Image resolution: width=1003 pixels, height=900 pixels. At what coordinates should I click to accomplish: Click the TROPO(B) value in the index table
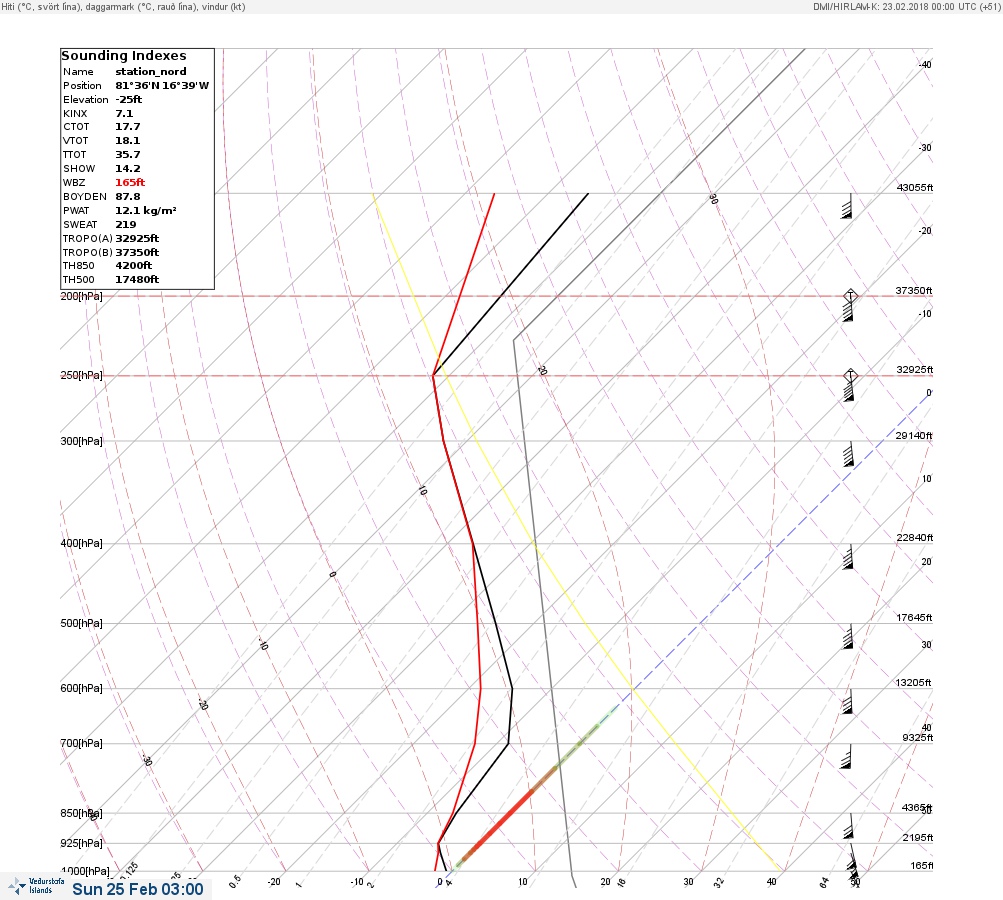(x=137, y=253)
